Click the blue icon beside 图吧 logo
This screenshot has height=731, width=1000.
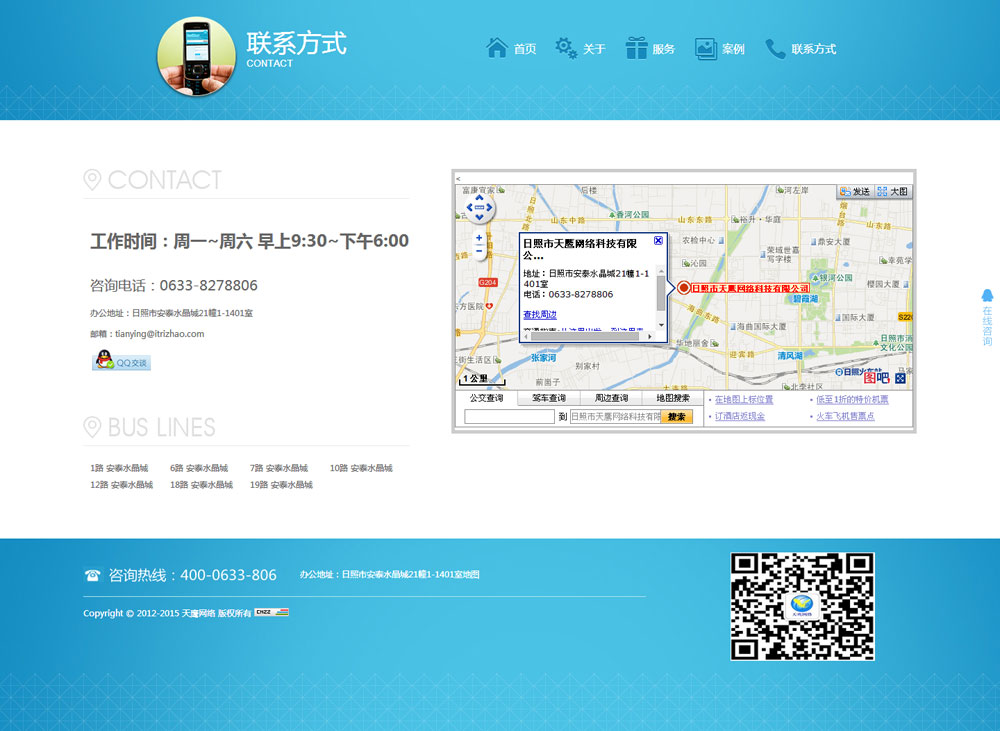coord(900,378)
